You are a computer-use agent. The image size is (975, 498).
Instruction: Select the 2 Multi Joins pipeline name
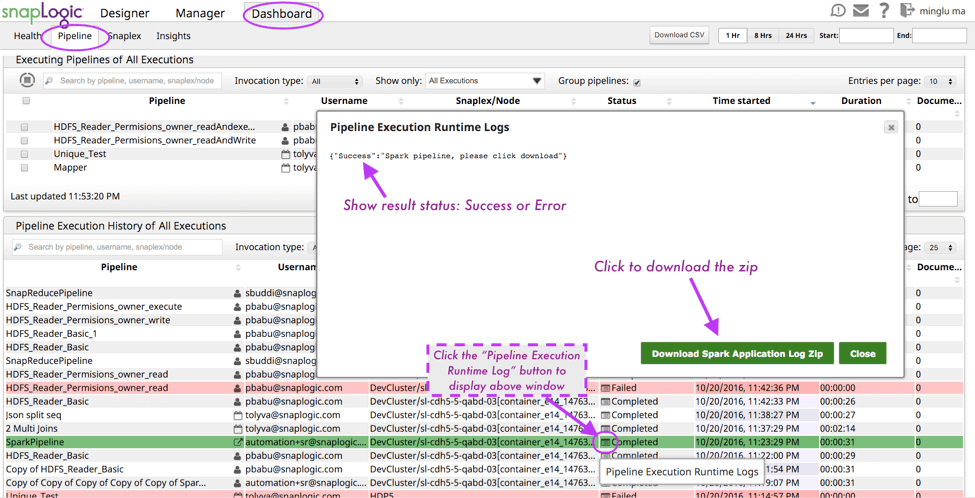coord(30,429)
